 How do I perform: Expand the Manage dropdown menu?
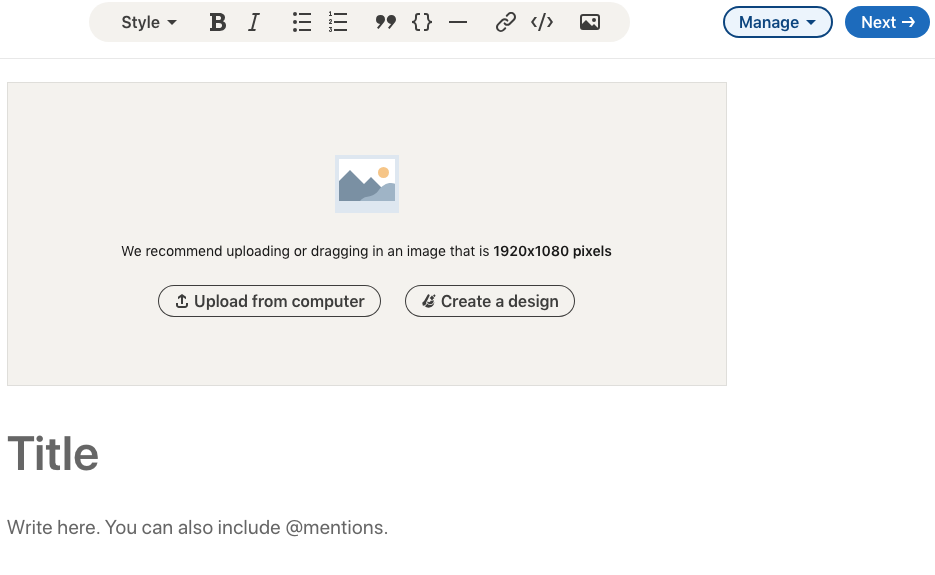pyautogui.click(x=778, y=22)
